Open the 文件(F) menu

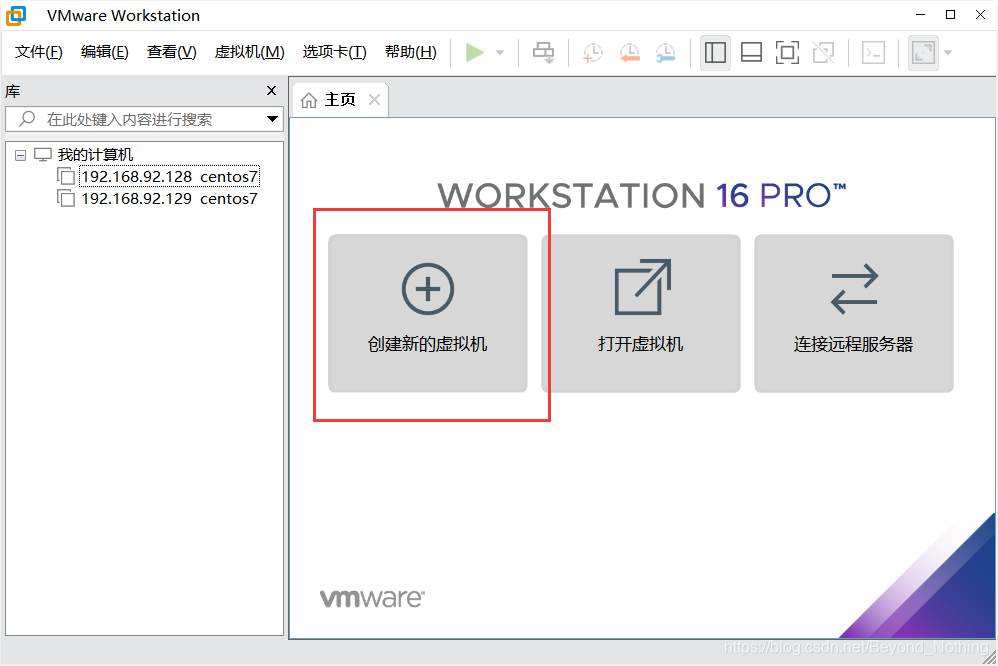point(39,52)
